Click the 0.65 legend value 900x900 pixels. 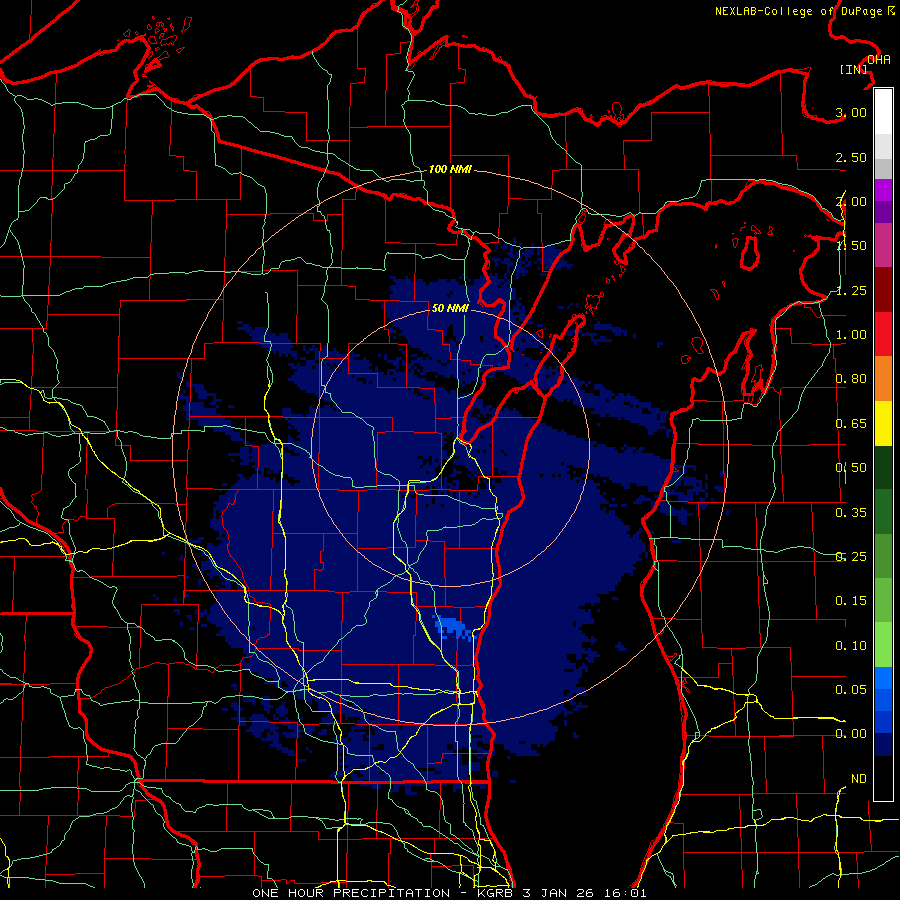(851, 424)
